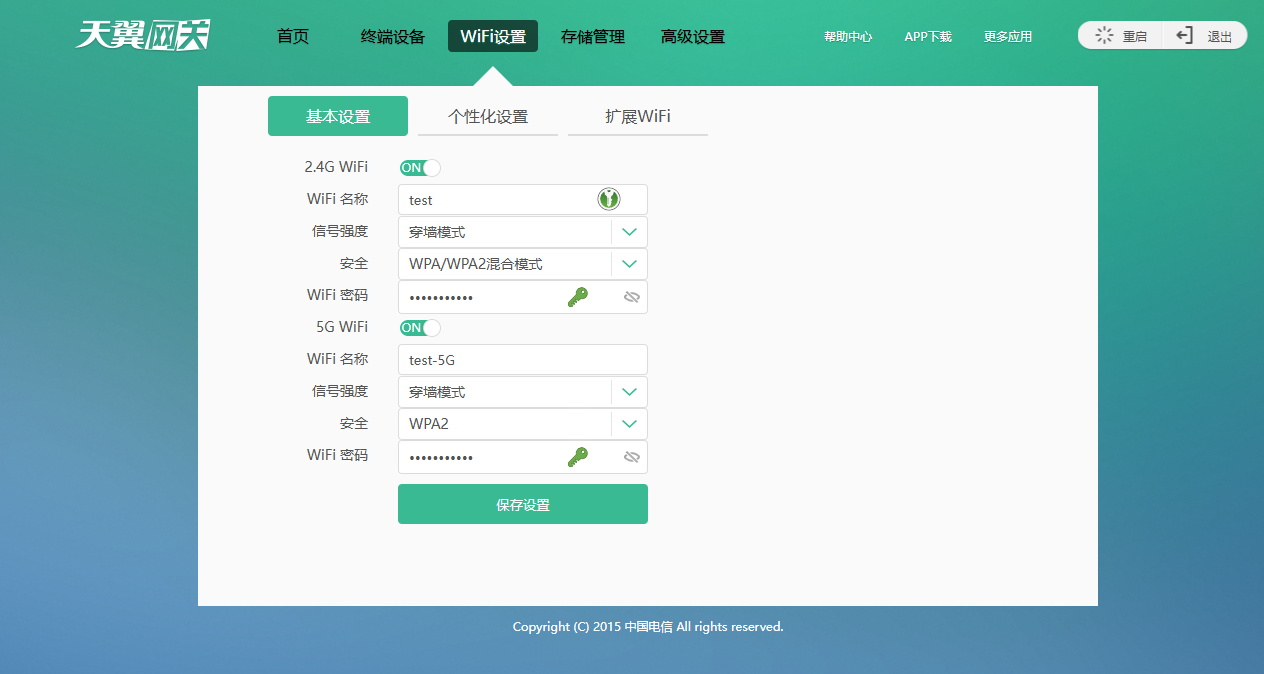Click the green key icon in 2.4G password field
The height and width of the screenshot is (674, 1264).
[x=578, y=297]
